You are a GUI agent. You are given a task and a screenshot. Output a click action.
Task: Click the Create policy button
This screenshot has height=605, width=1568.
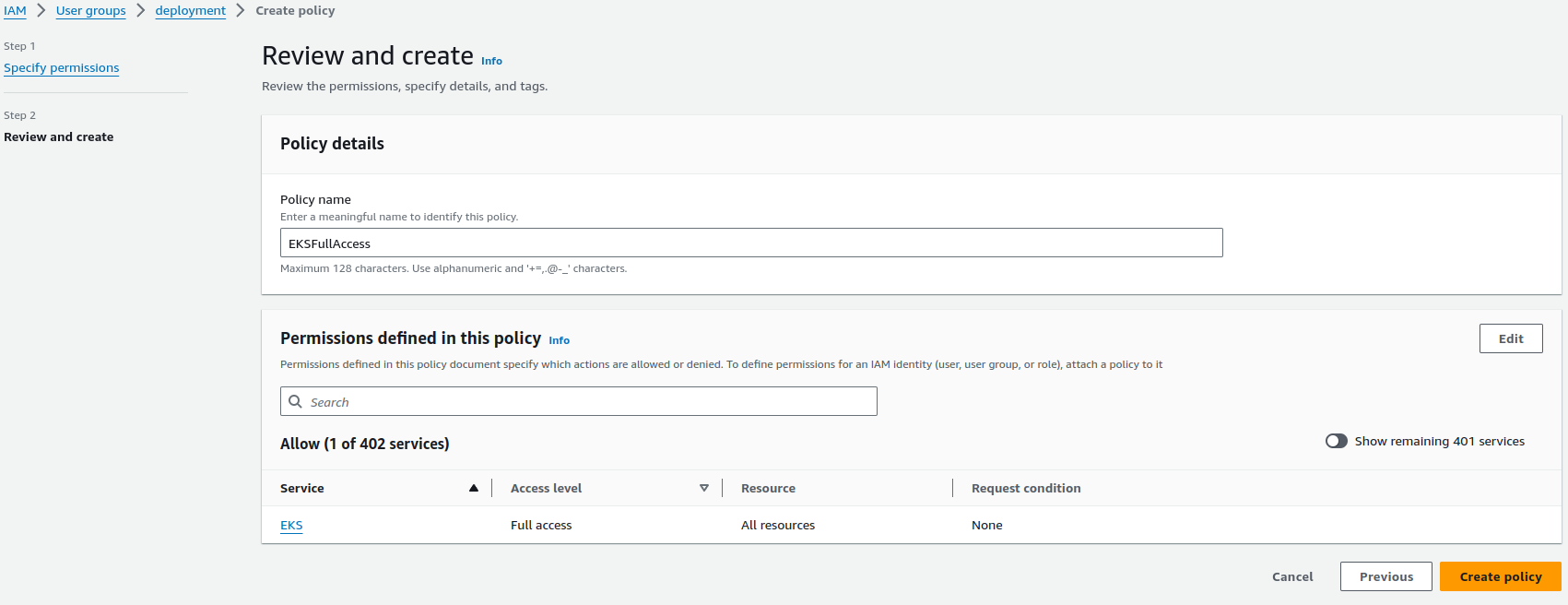1500,576
